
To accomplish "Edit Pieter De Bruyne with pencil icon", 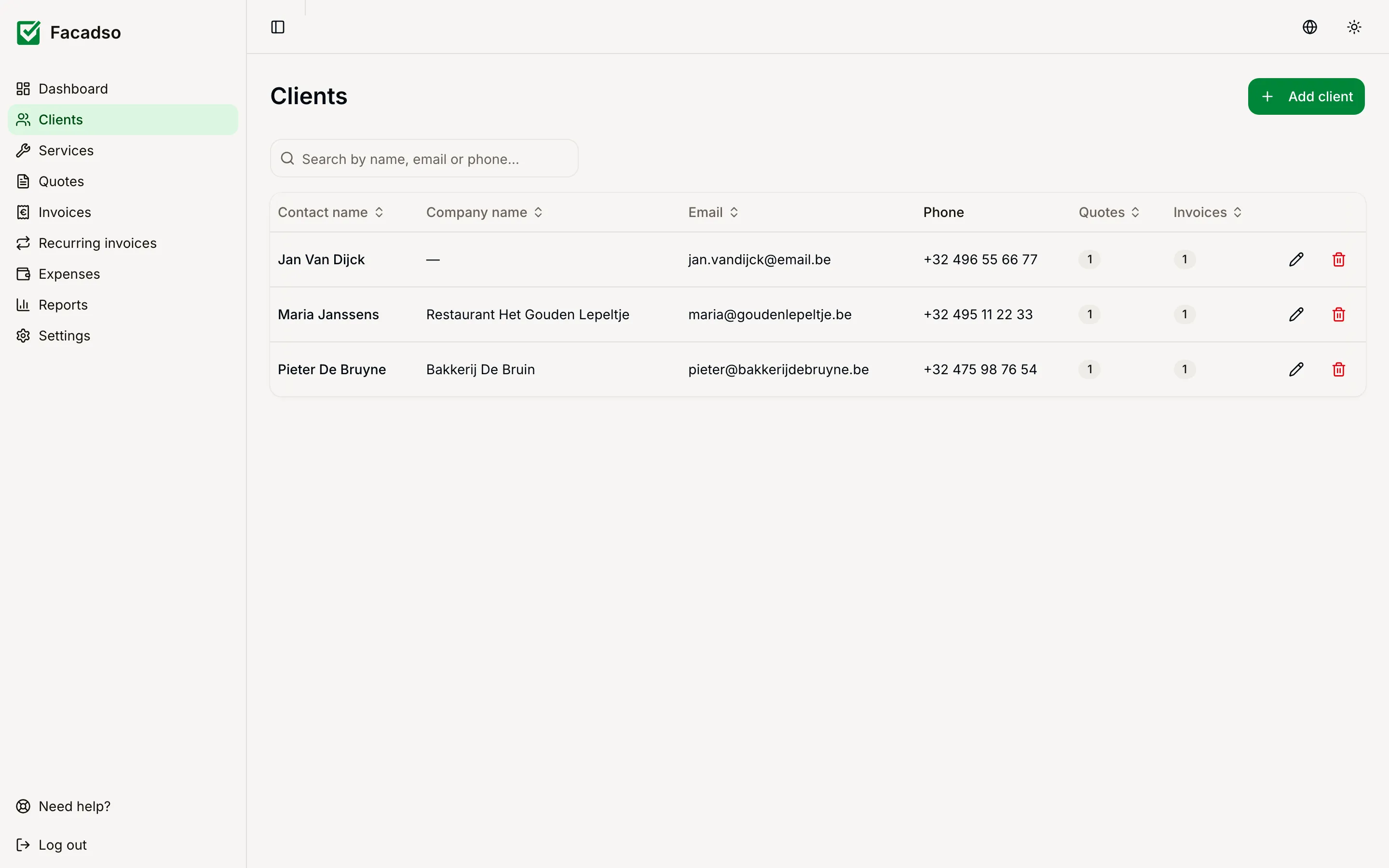I will (x=1296, y=369).
